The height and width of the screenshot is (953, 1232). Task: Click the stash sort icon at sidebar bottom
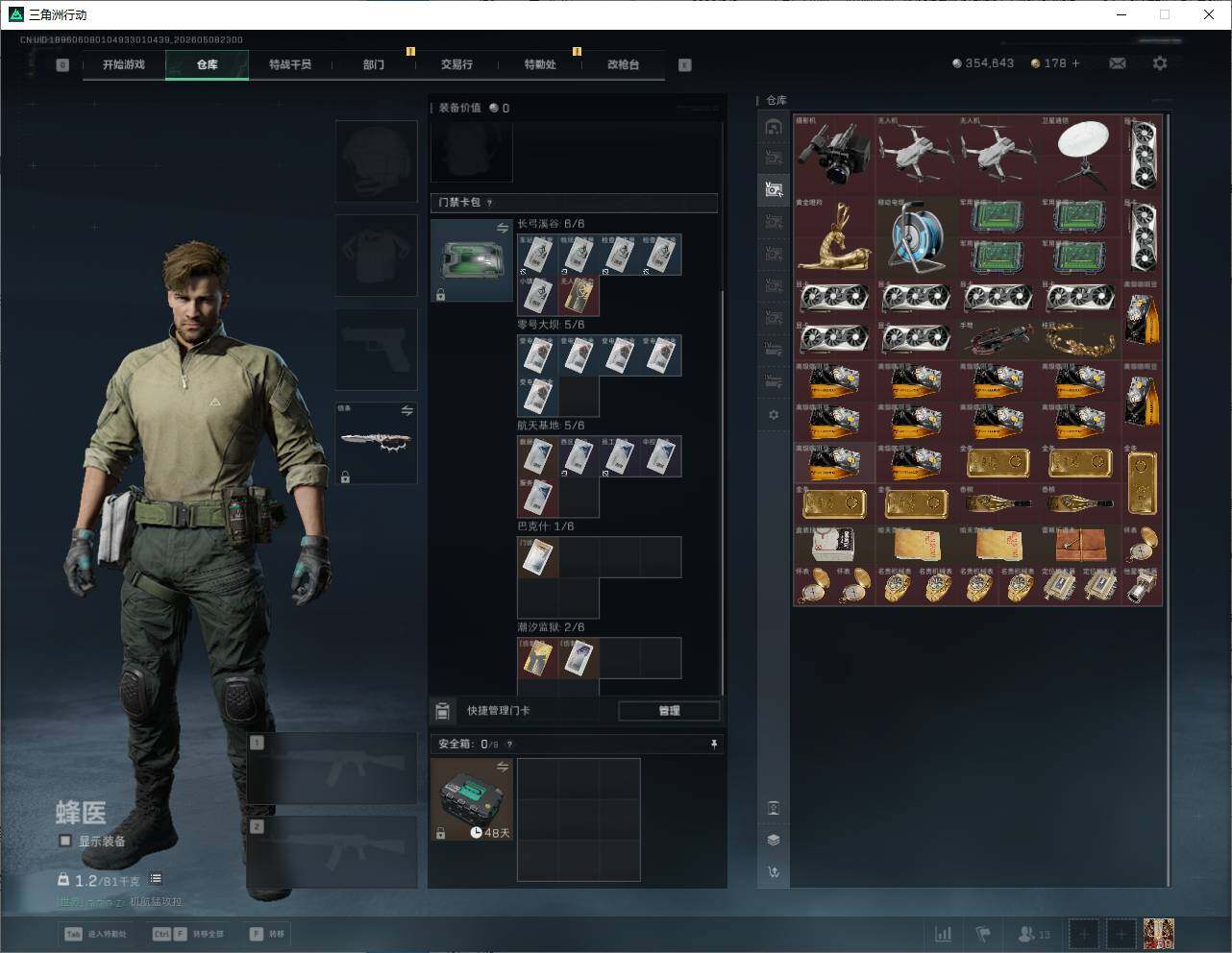coord(774,872)
